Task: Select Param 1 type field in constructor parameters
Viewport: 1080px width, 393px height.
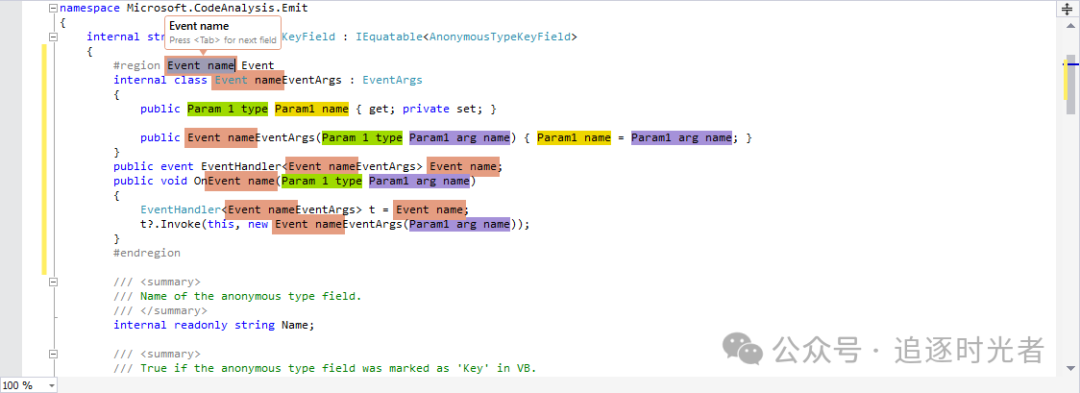Action: [x=362, y=138]
